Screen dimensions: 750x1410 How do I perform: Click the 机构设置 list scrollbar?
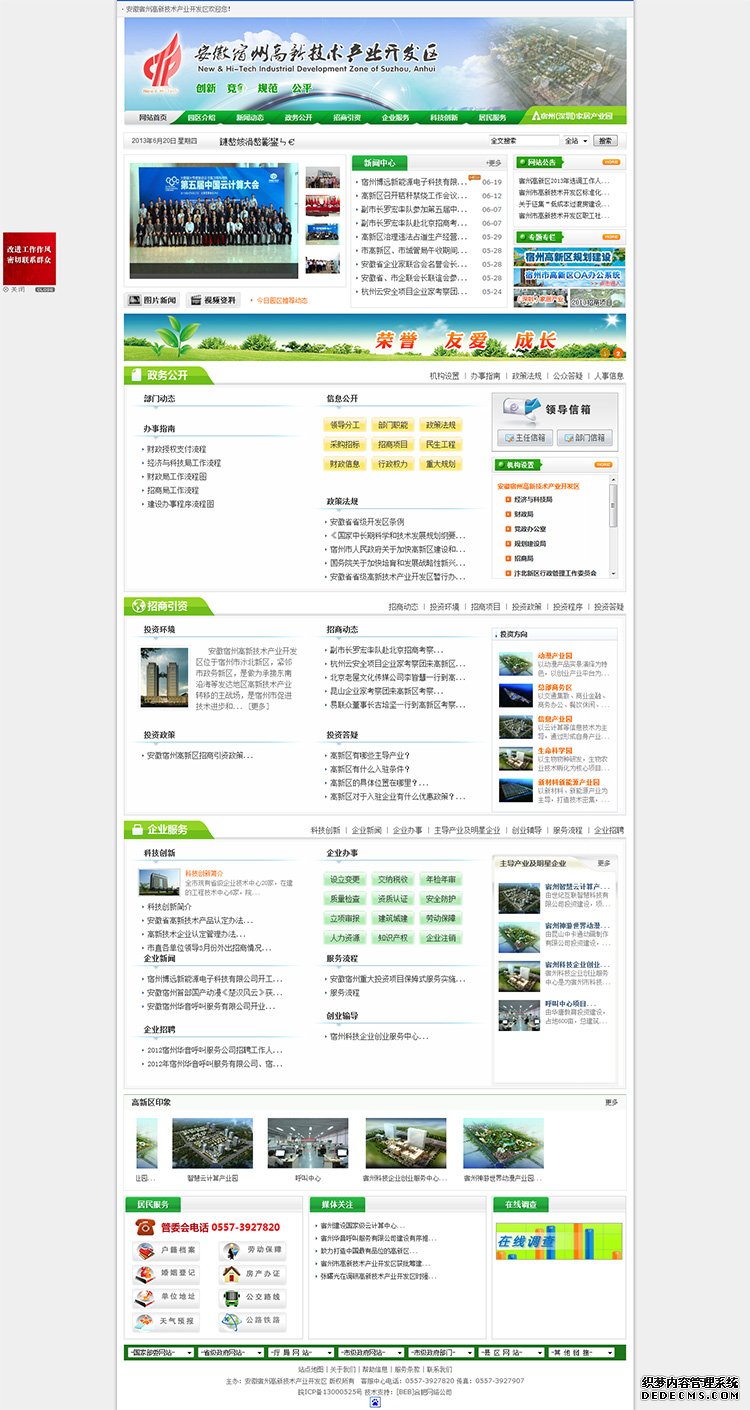[x=613, y=526]
